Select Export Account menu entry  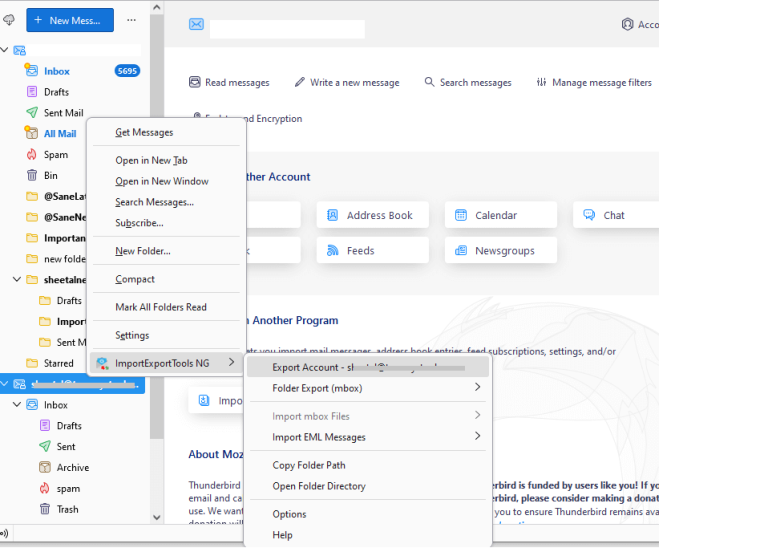tap(367, 367)
